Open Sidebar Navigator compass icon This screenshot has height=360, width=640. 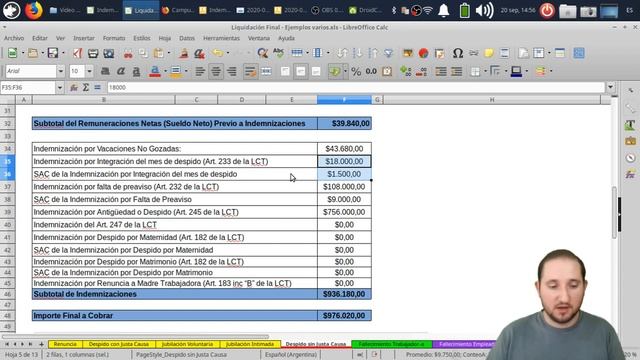coord(630,158)
